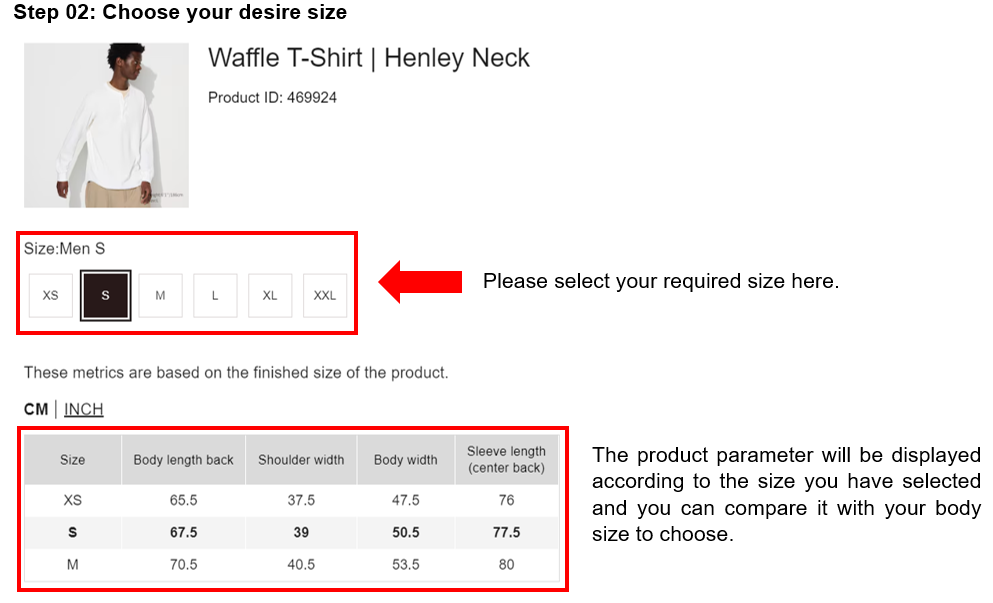Choose the XXL size button

pyautogui.click(x=325, y=296)
